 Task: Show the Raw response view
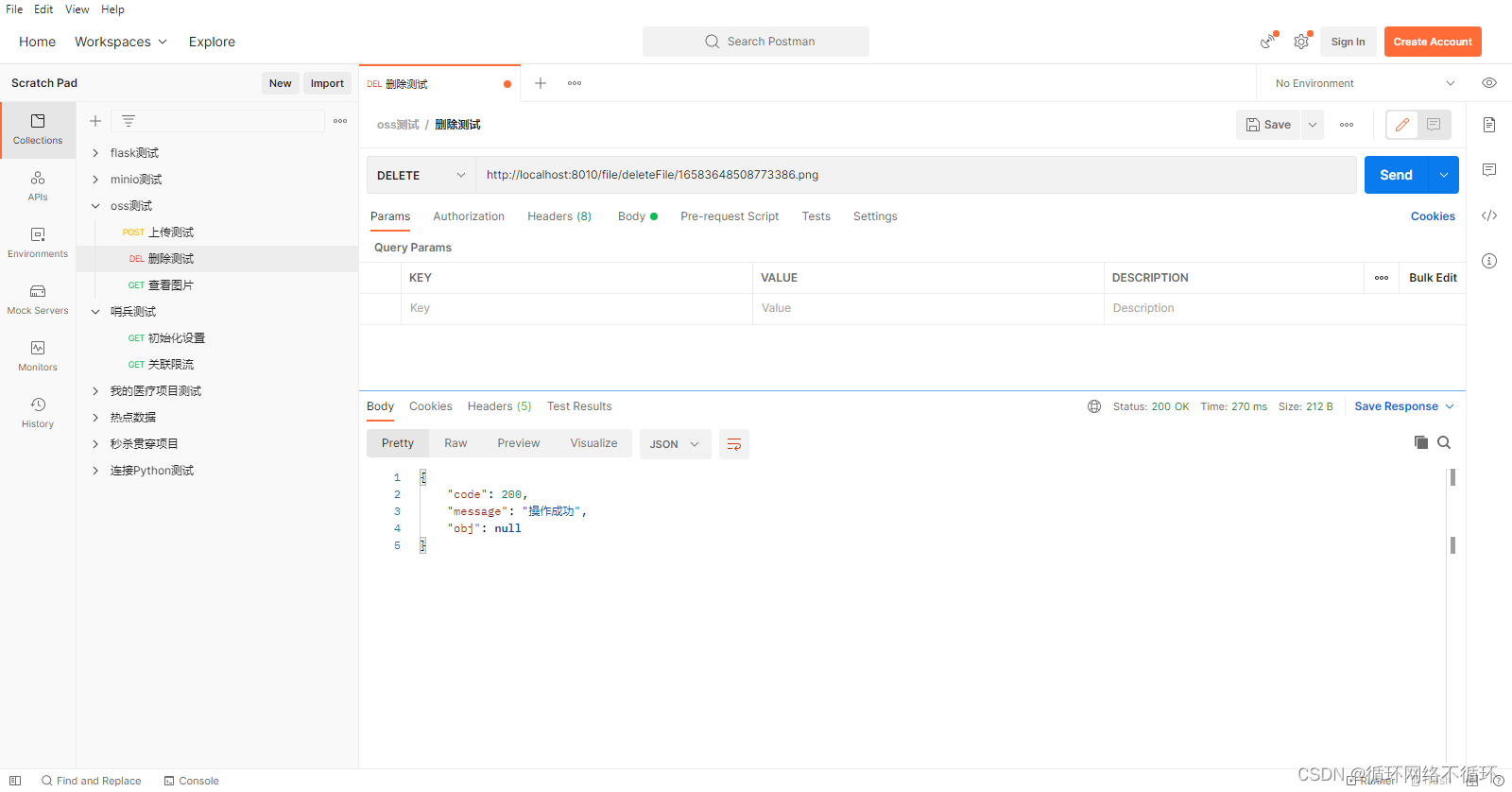click(455, 443)
